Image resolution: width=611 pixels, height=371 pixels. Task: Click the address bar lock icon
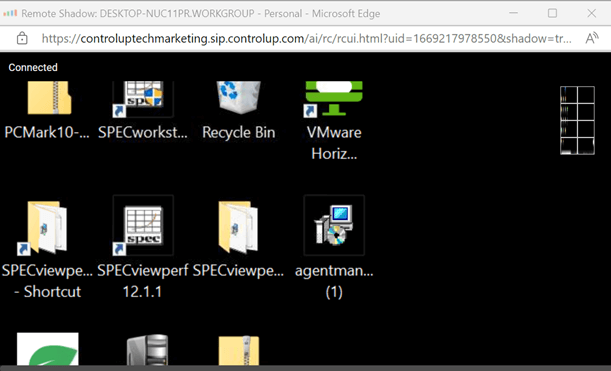point(22,39)
